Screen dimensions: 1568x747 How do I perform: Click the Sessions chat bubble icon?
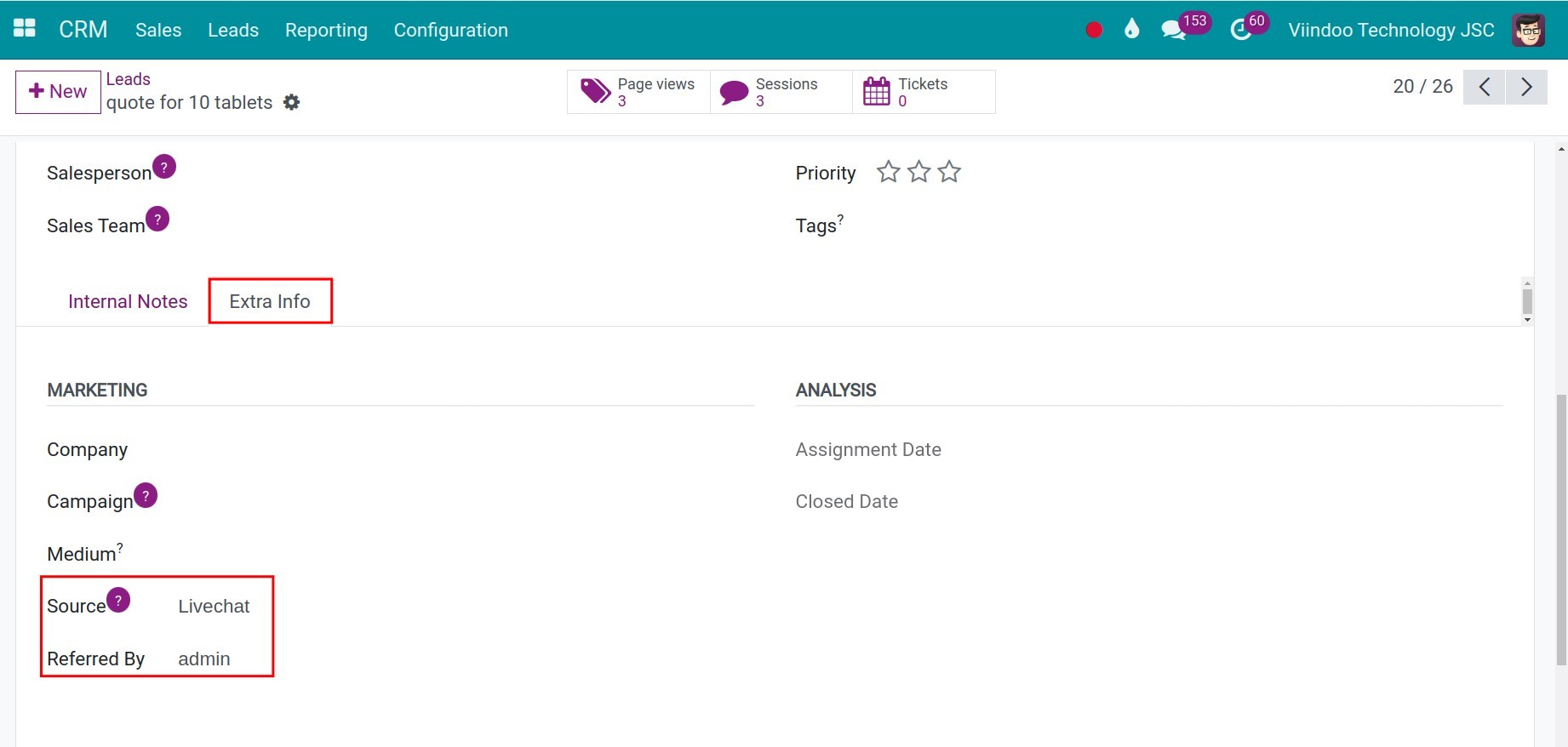click(734, 92)
